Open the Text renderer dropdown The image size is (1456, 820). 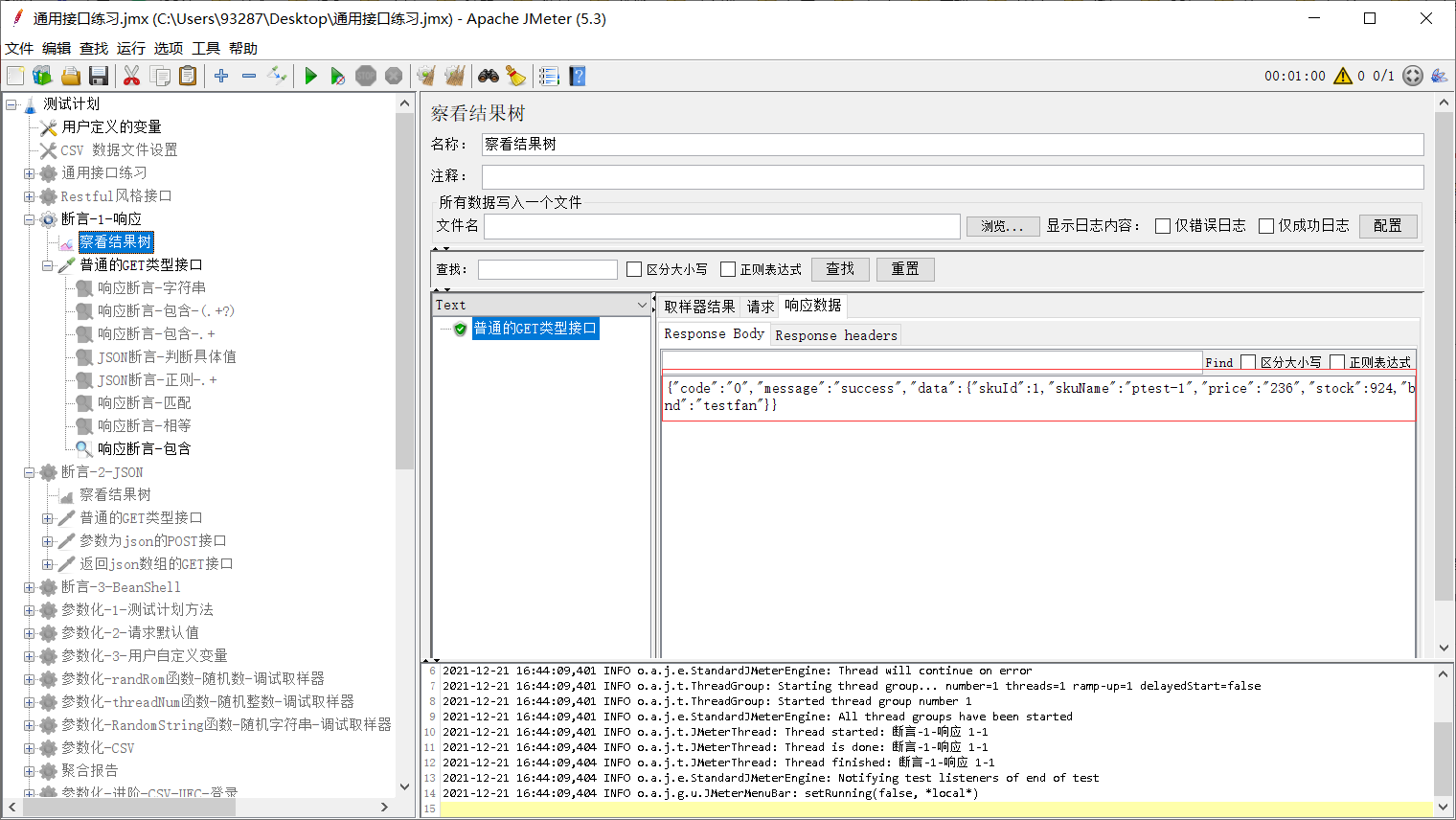click(542, 305)
